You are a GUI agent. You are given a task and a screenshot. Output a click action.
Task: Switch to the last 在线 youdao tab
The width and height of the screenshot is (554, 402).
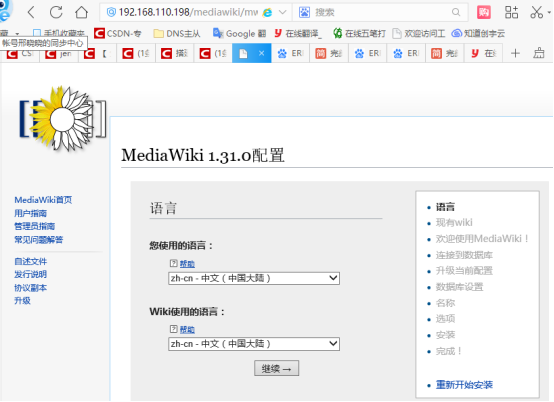484,54
